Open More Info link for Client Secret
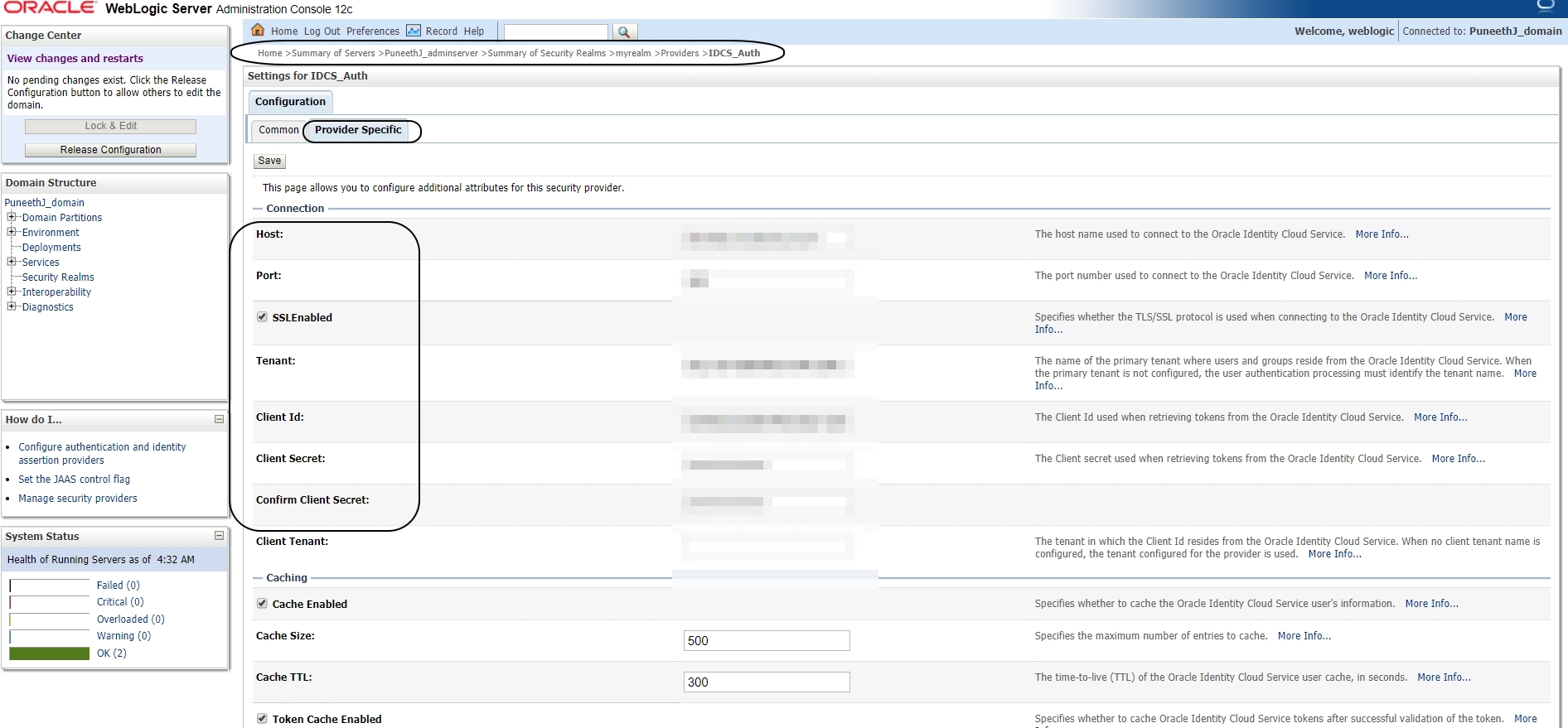 coord(1459,459)
